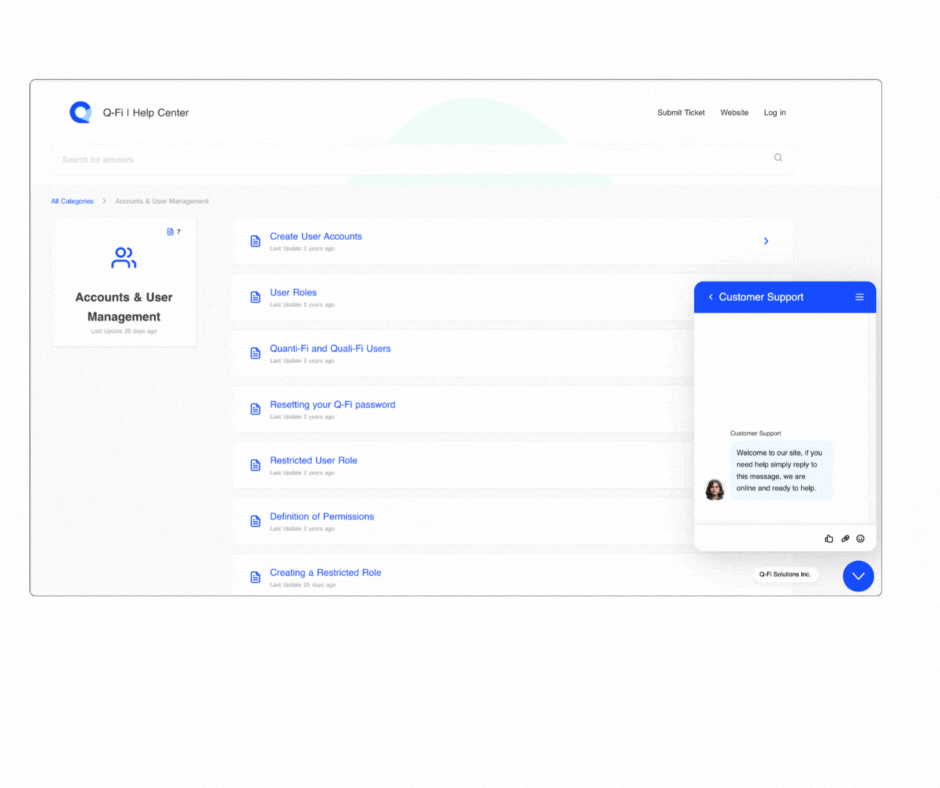Open Resetting your Q-Fi password article

(x=333, y=405)
